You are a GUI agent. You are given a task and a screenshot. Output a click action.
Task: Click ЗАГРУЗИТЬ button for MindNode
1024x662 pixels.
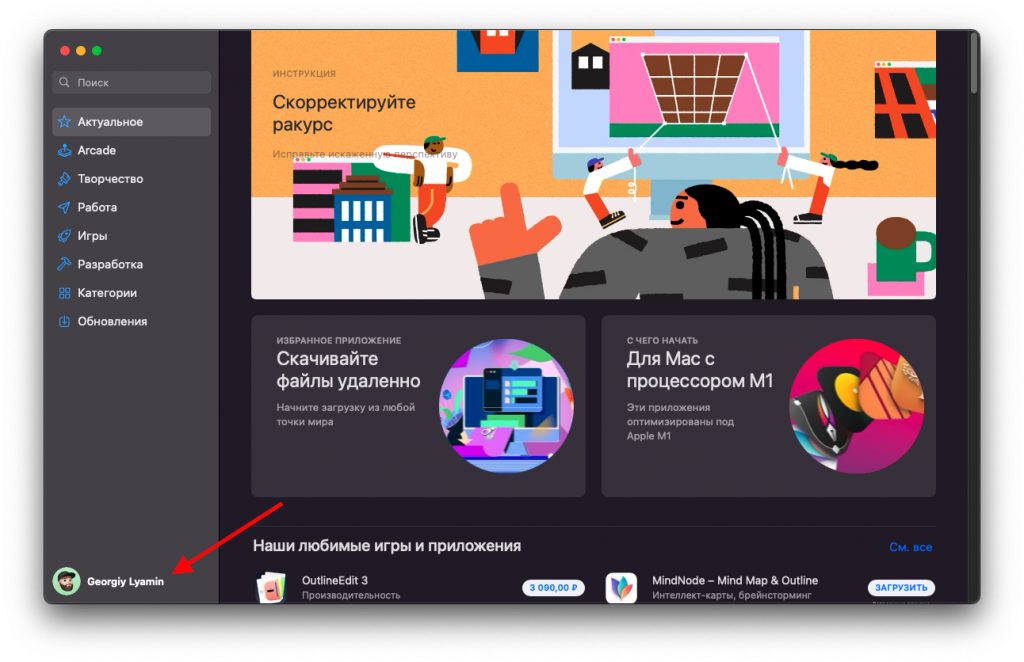pyautogui.click(x=901, y=588)
